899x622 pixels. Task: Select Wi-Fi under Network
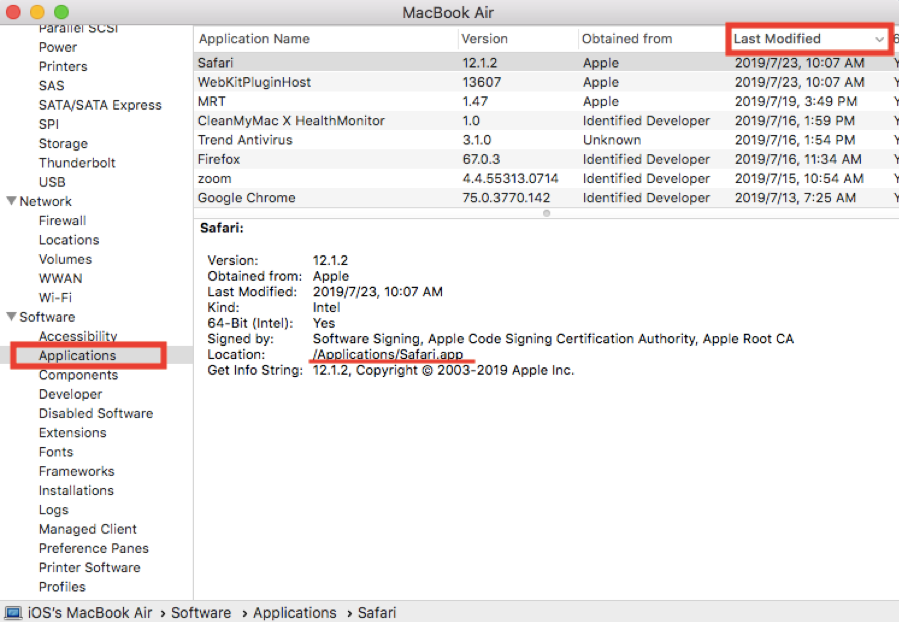click(x=55, y=298)
